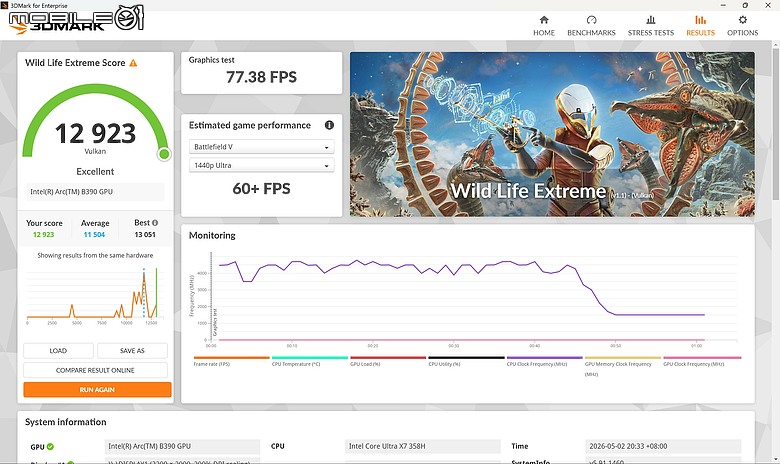
Task: Click the green score gauge end marker
Action: pos(164,154)
